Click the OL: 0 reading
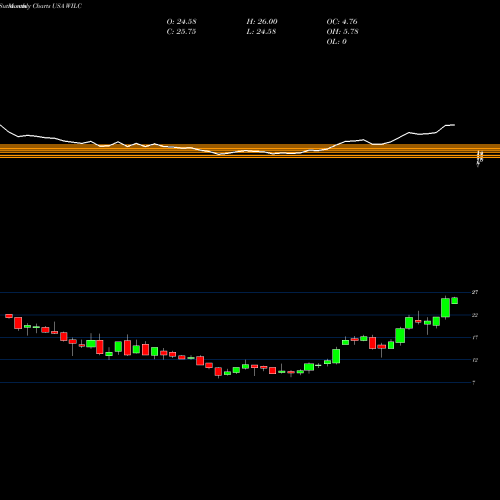500x500 pixels. coord(336,42)
